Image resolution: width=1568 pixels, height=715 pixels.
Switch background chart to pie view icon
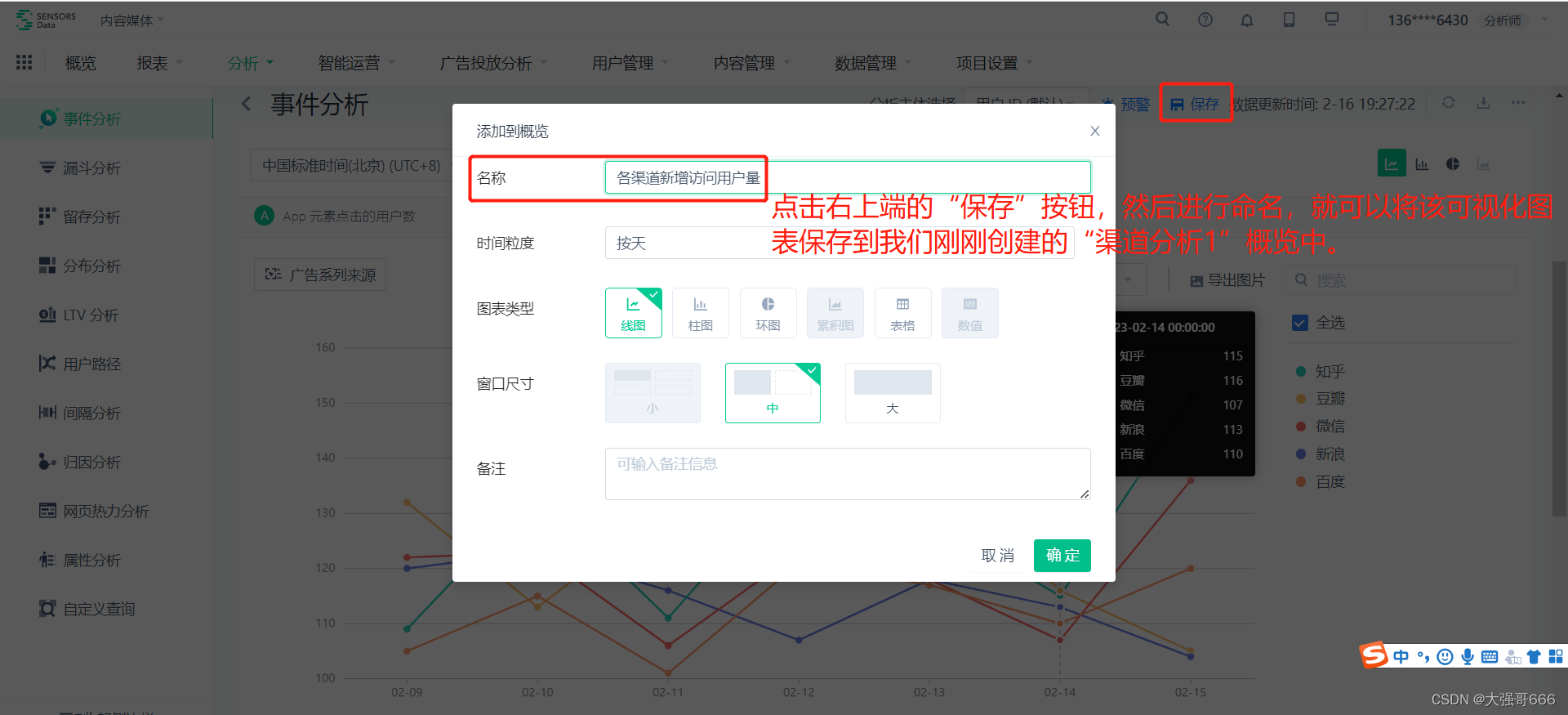click(x=1453, y=164)
